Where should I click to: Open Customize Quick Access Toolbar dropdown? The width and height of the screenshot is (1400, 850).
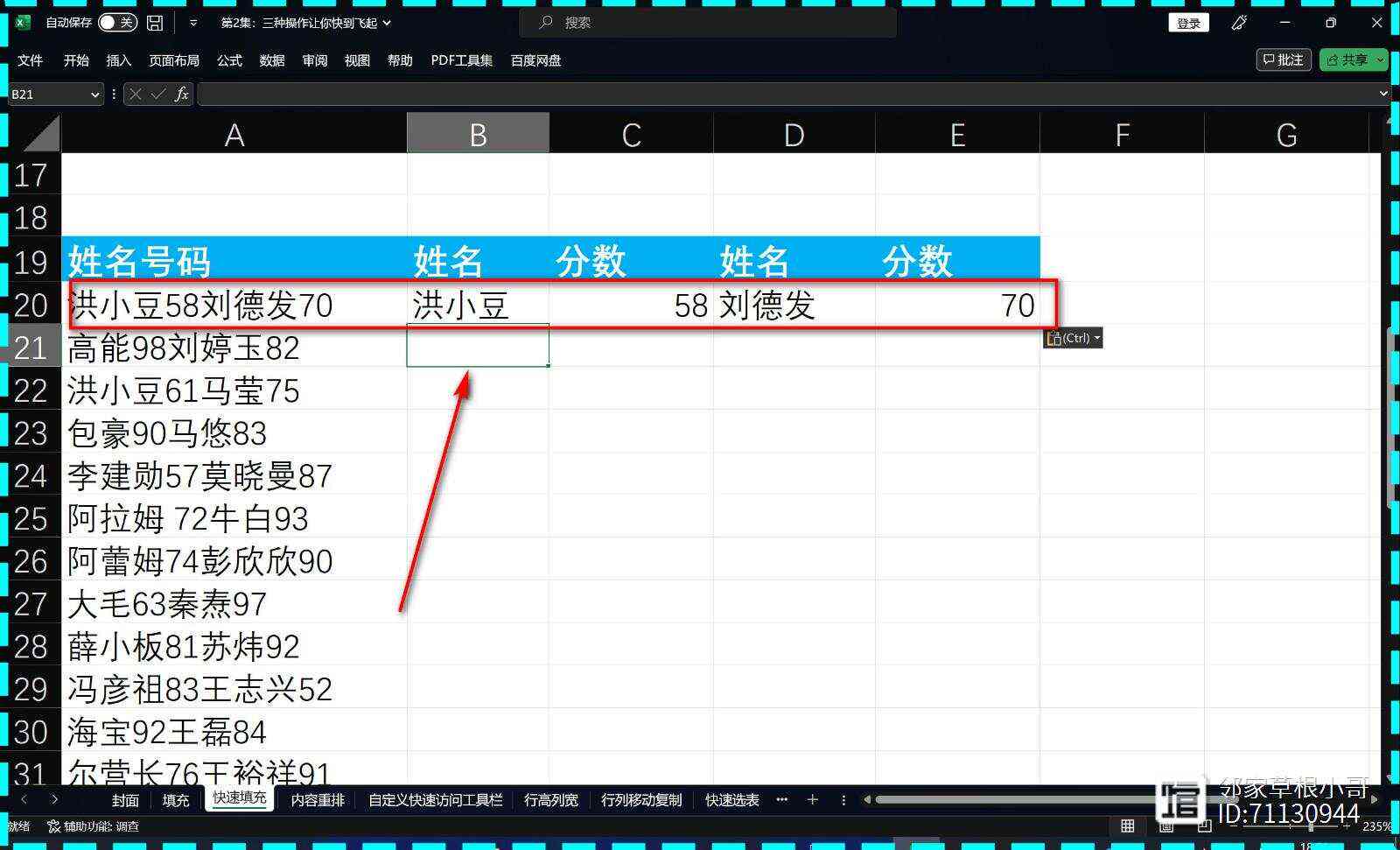pos(193,23)
